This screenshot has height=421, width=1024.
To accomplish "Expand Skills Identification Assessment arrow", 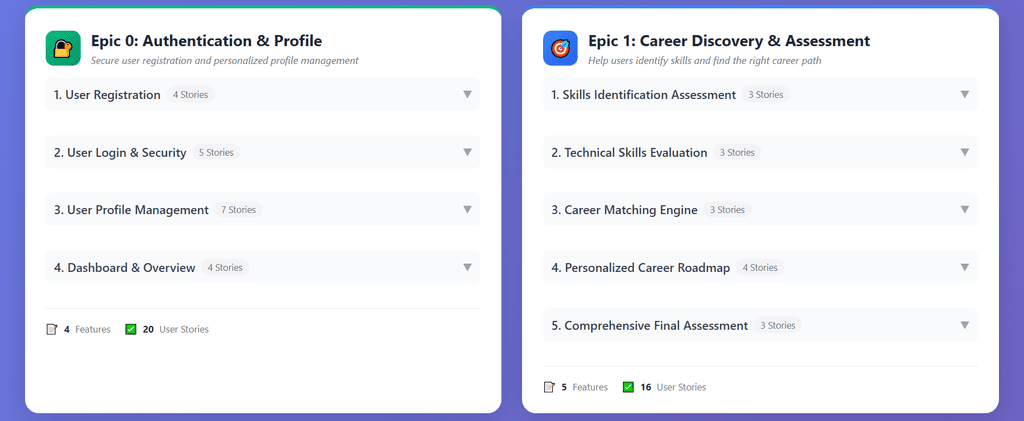I will [964, 95].
